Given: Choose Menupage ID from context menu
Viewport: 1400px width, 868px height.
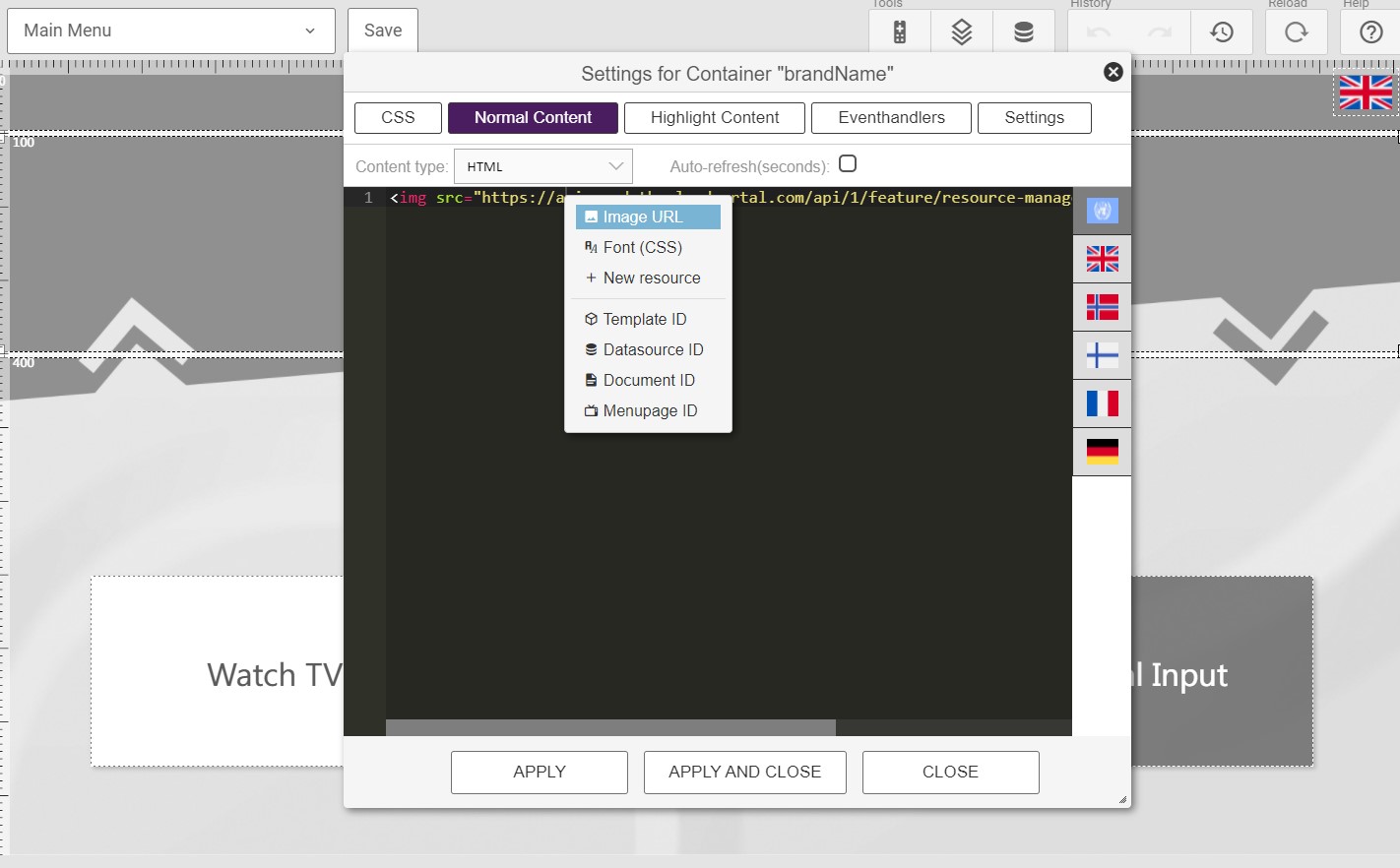Looking at the screenshot, I should click(x=648, y=410).
